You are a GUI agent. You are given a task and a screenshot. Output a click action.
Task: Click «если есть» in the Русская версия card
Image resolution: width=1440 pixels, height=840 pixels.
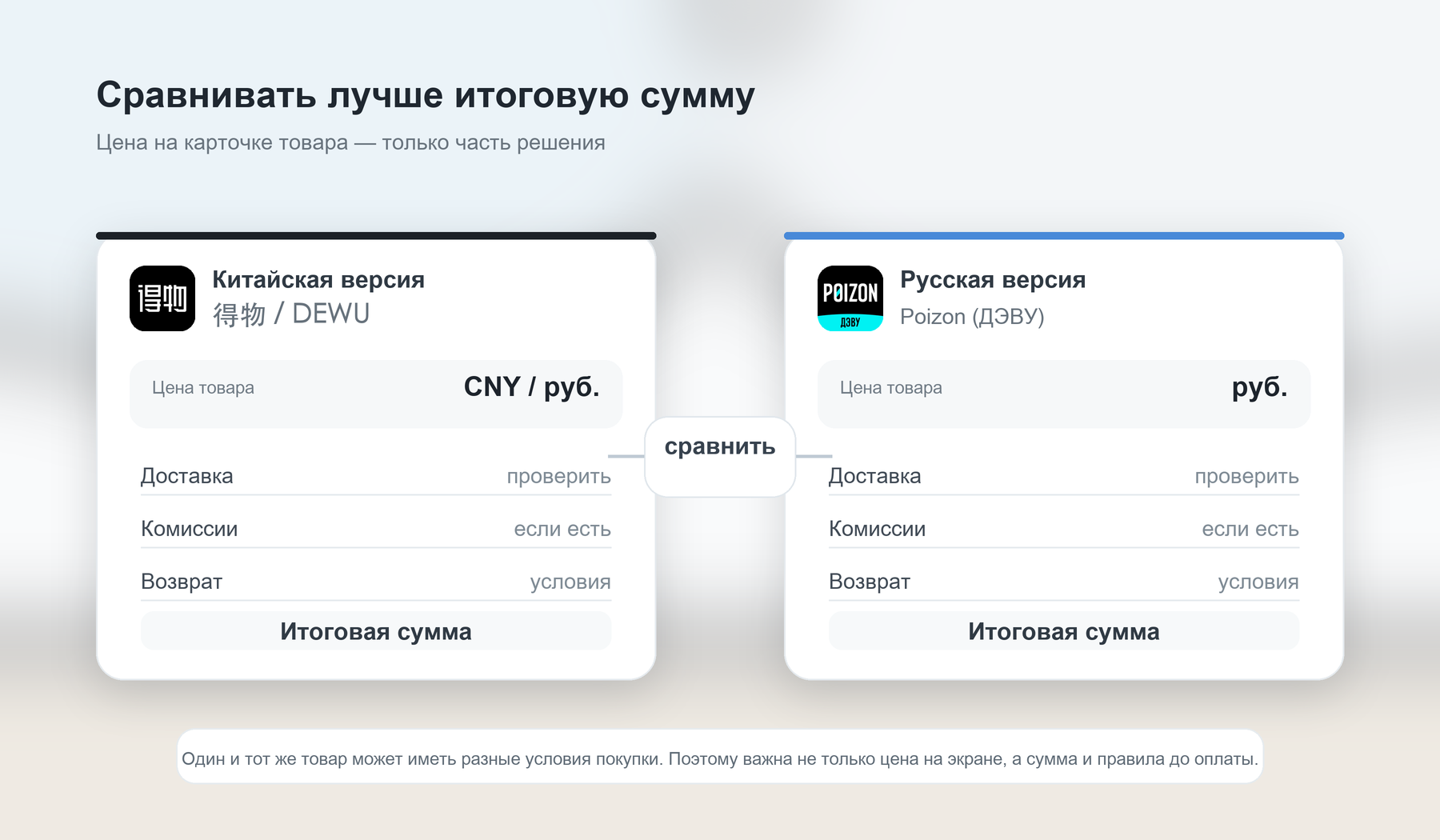coord(1250,529)
